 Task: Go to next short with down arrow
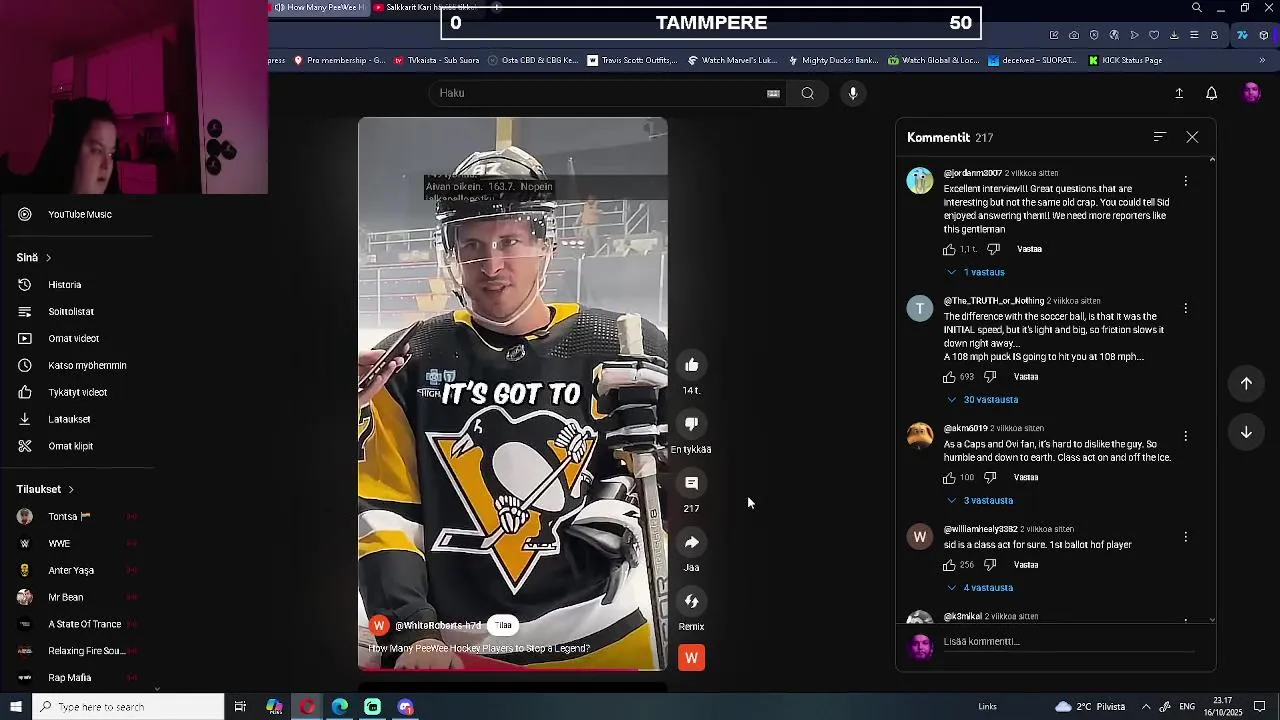(x=1246, y=432)
